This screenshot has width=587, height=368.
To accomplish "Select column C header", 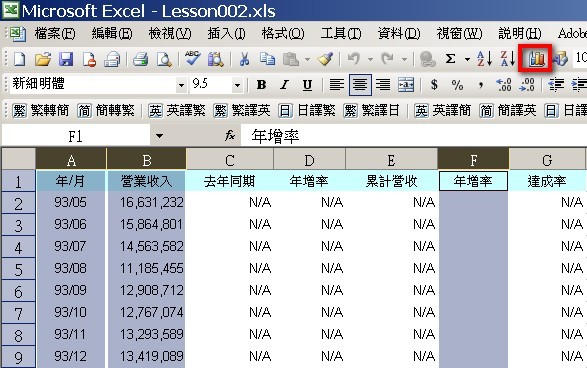I will (x=230, y=160).
